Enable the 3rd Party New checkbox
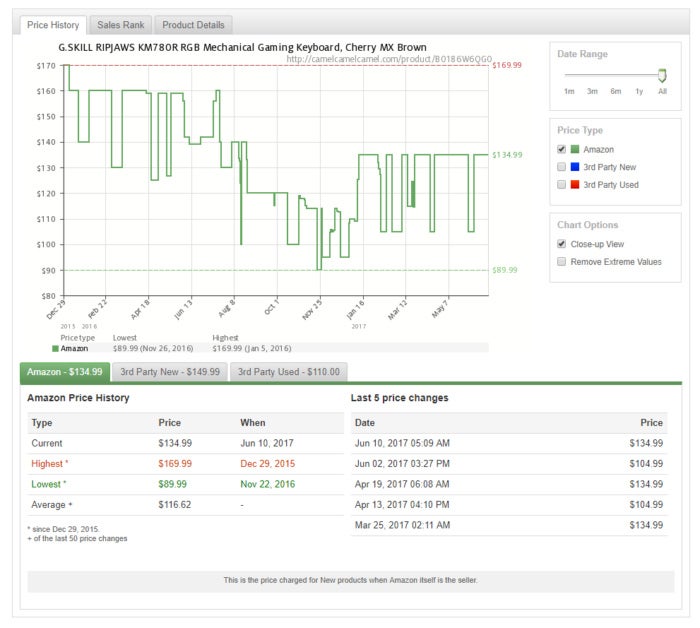The width and height of the screenshot is (700, 628). (562, 167)
